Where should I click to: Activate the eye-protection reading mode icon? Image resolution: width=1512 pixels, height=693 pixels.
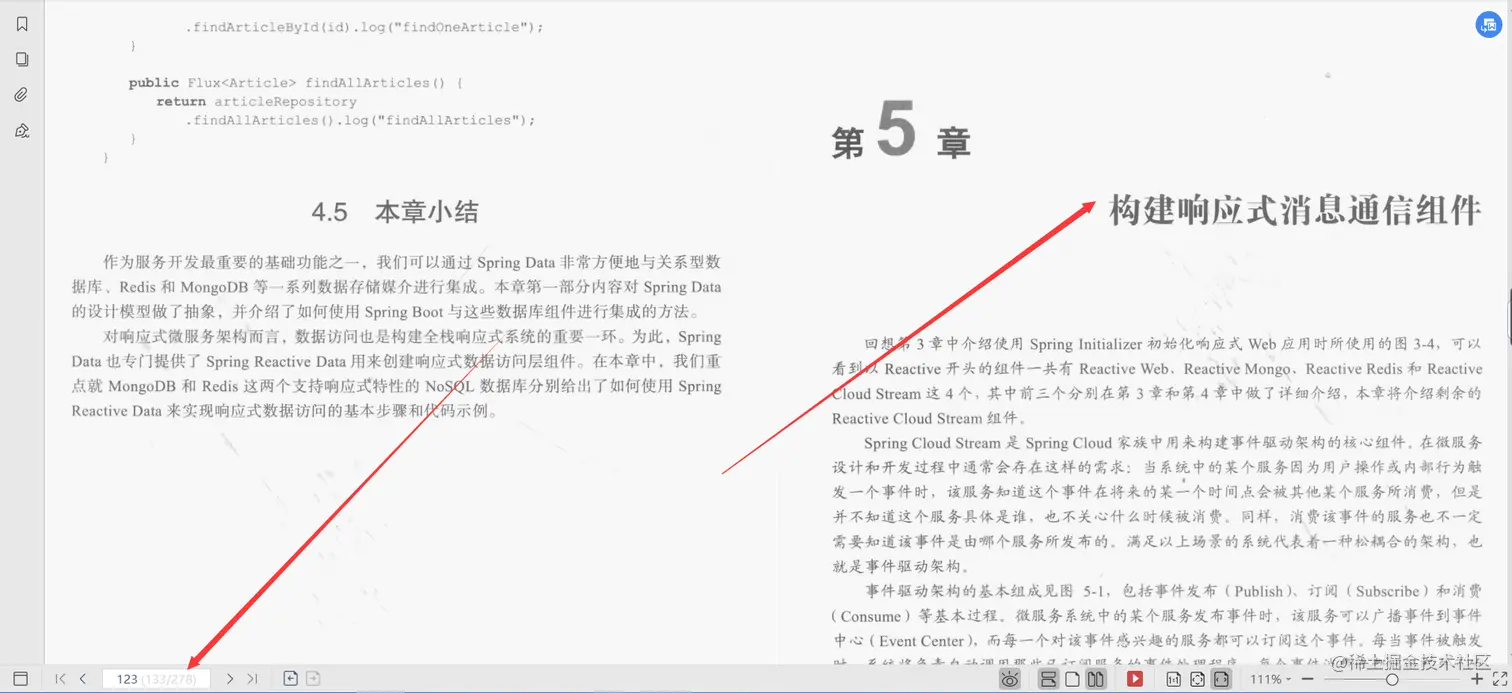pos(1010,678)
